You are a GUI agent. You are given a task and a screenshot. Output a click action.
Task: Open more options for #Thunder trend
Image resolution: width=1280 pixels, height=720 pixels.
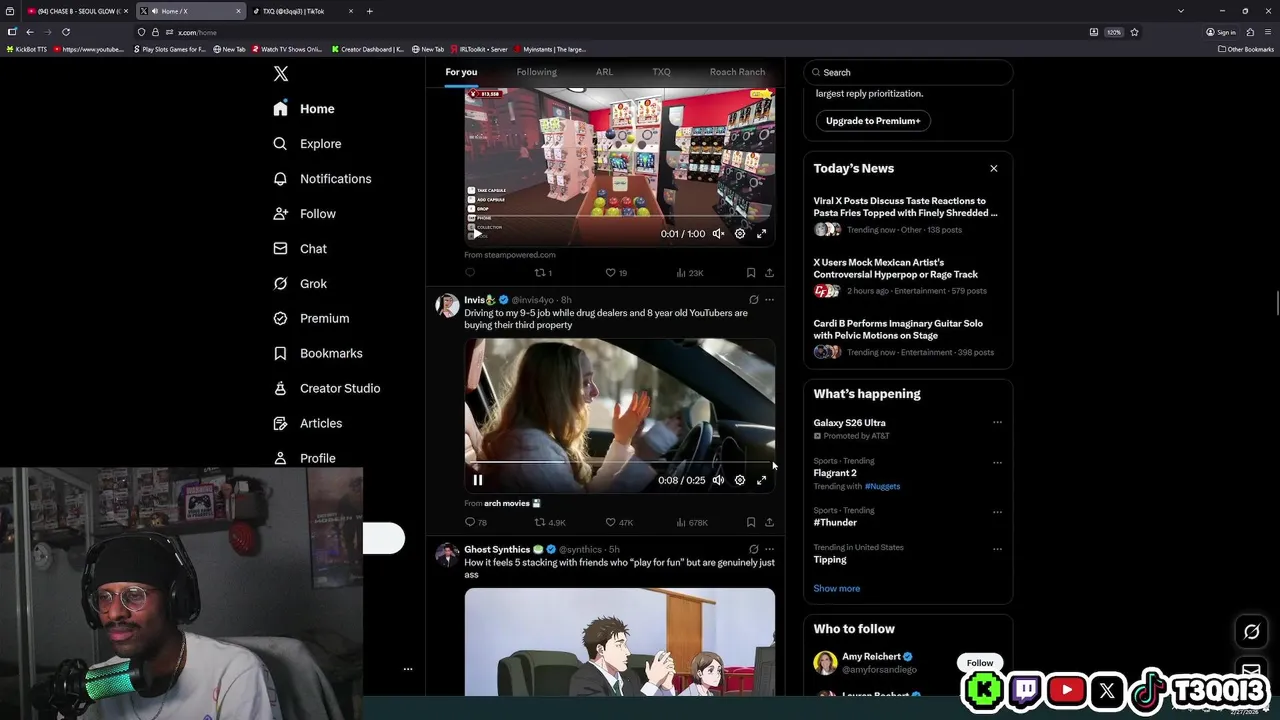click(x=997, y=512)
